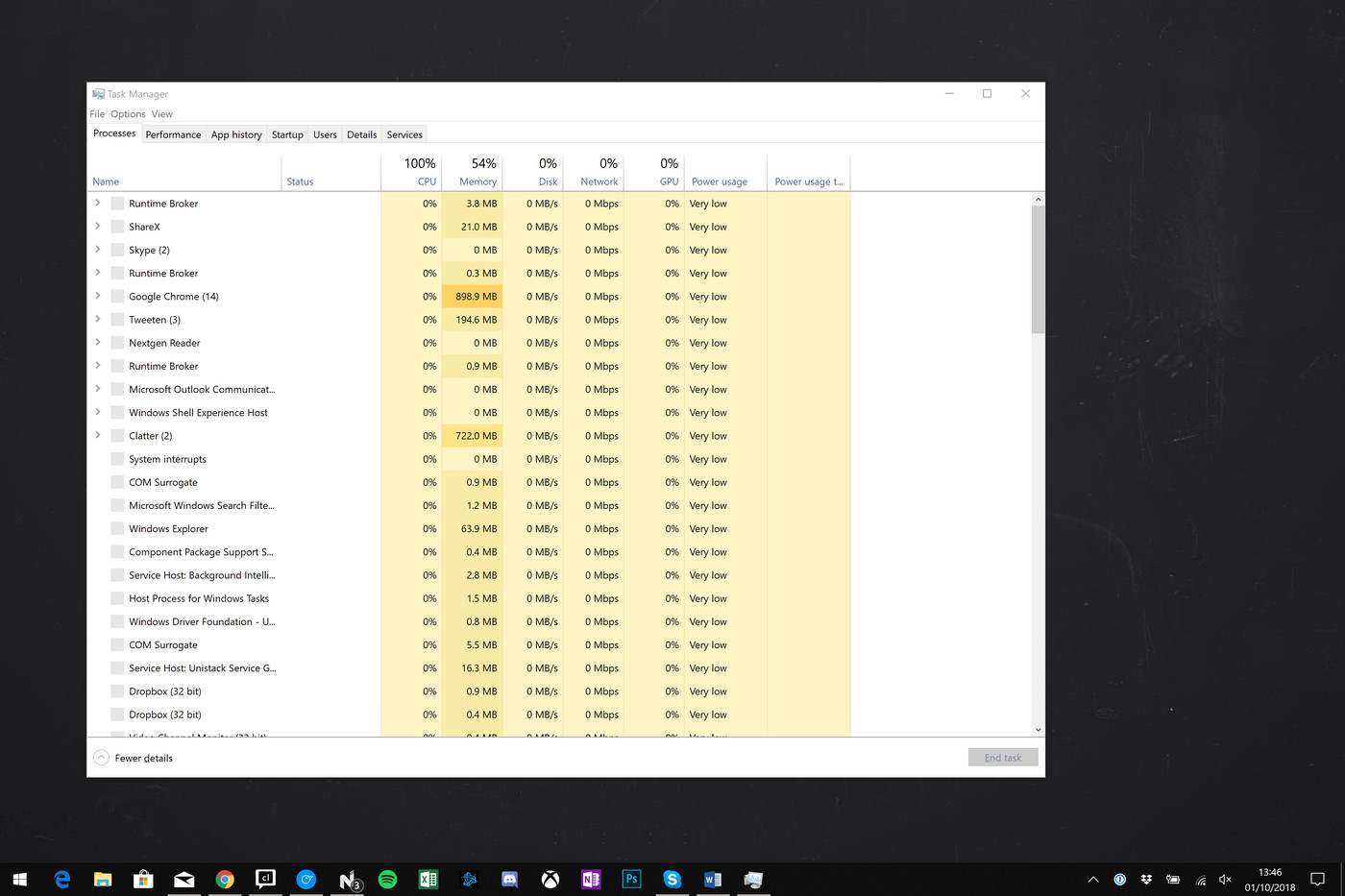Switch to the Startup tab
The image size is (1345, 896).
click(x=287, y=134)
